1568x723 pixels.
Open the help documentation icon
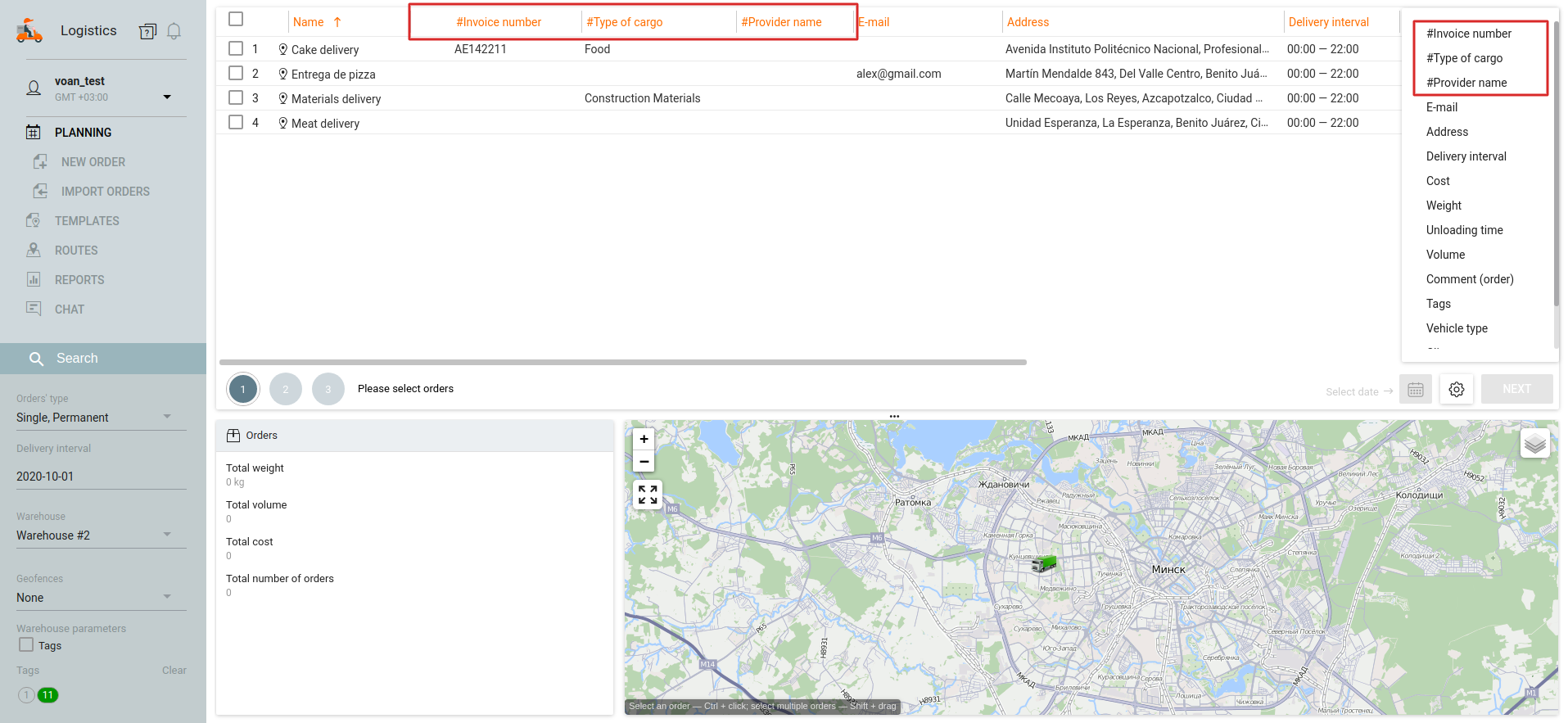pyautogui.click(x=147, y=31)
